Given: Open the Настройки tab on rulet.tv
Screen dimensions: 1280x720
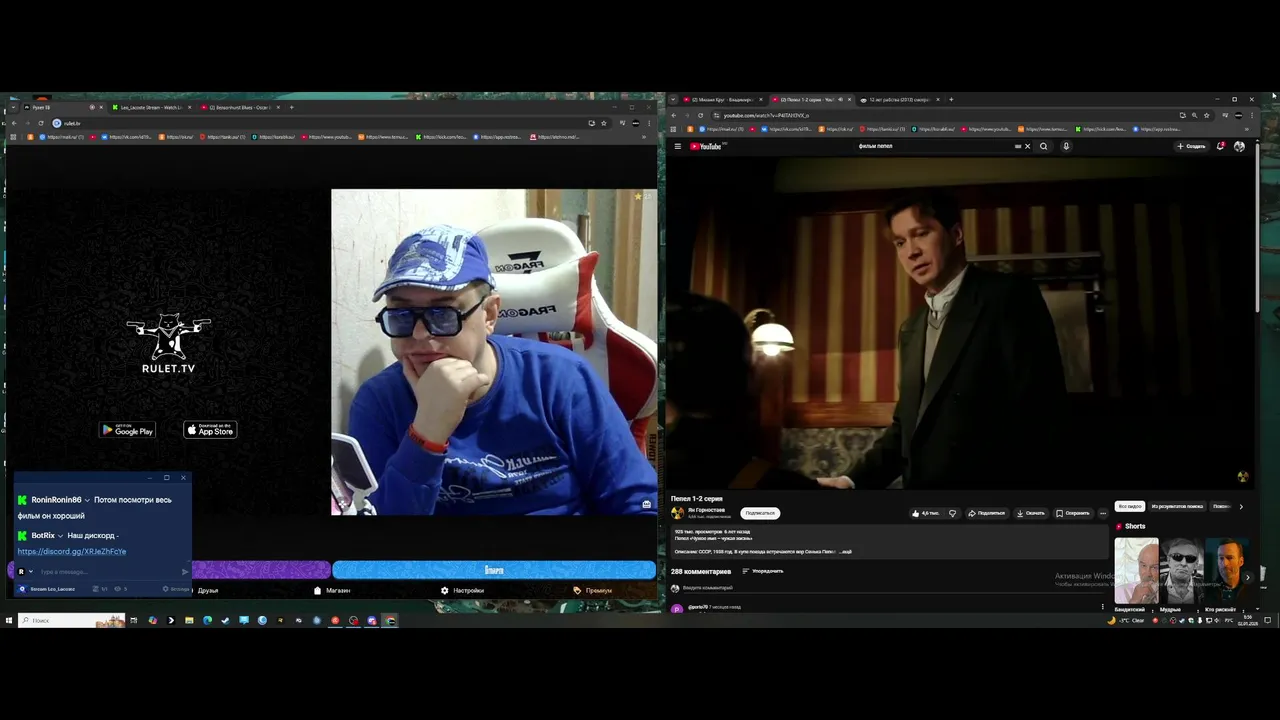Looking at the screenshot, I should 462,590.
